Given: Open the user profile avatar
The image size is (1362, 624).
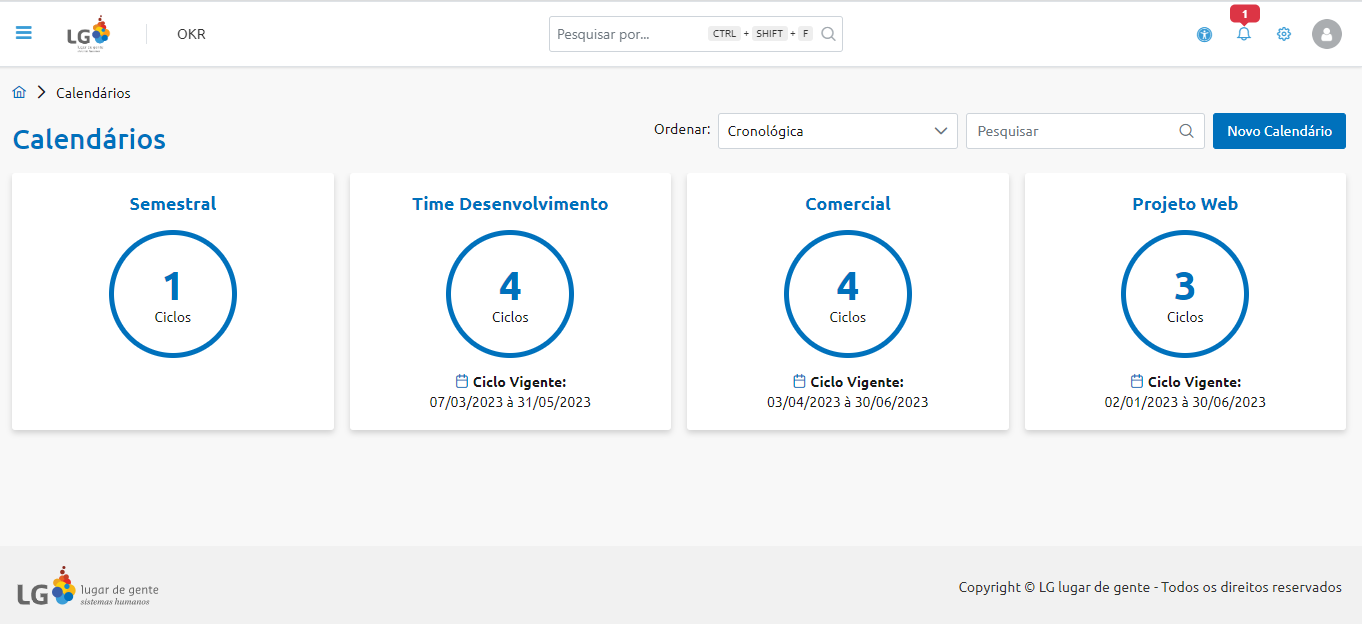Looking at the screenshot, I should pos(1326,34).
